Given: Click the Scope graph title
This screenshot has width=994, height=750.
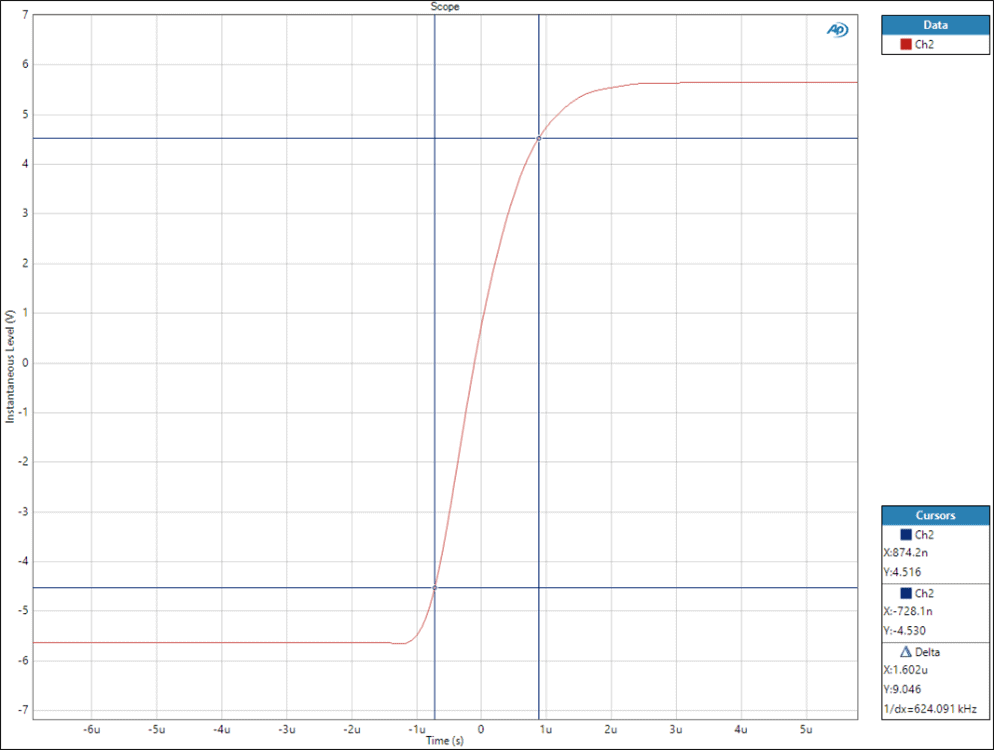Looking at the screenshot, I should coord(445,6).
